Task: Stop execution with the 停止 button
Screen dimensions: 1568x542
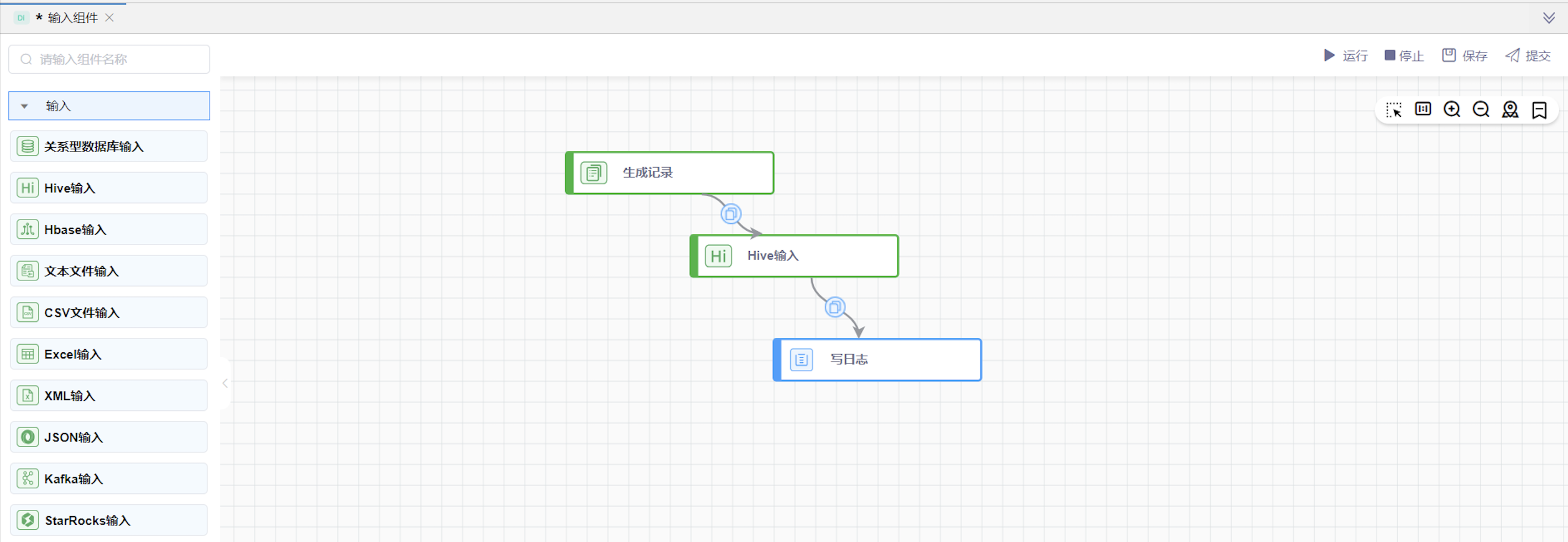Action: coord(1404,56)
